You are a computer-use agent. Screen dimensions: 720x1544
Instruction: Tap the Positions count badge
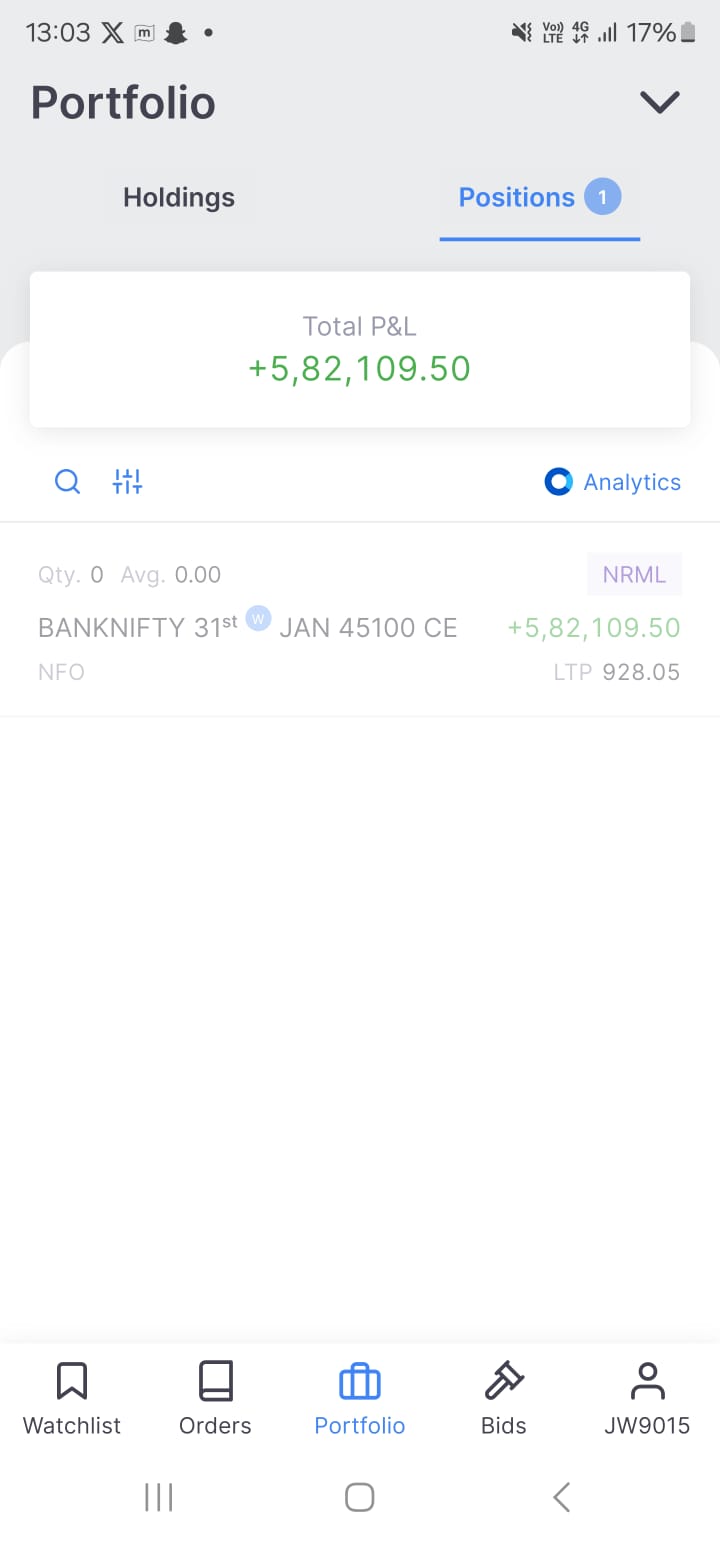point(603,197)
